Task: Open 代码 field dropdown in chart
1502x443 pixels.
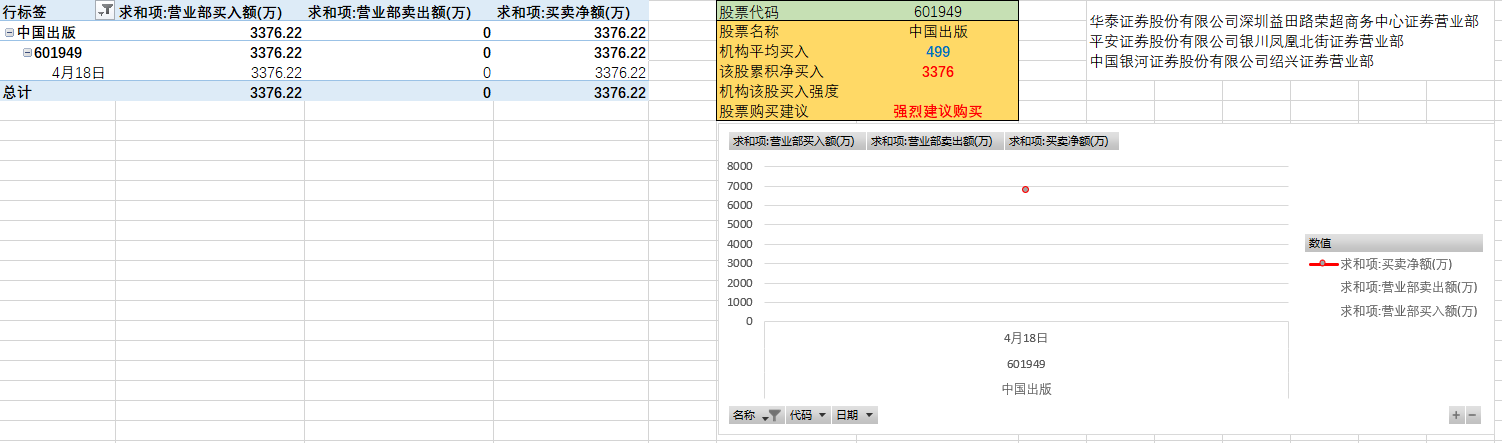Action: point(808,415)
